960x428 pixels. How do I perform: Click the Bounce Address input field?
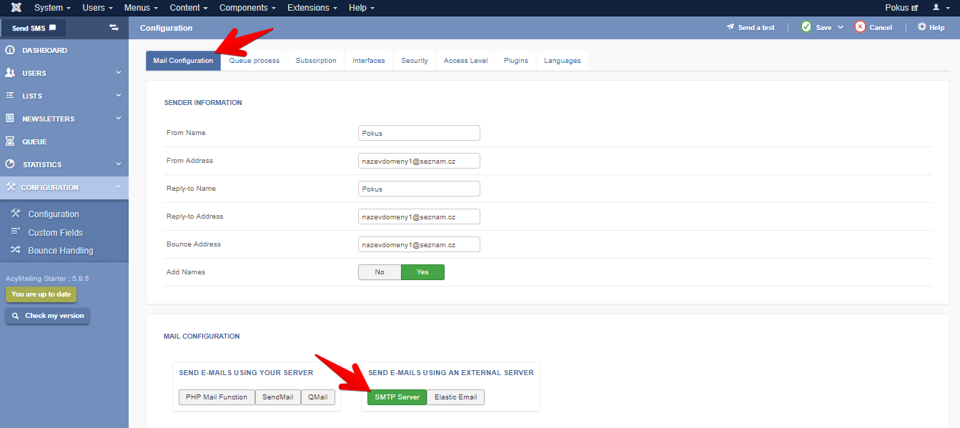[x=419, y=244]
